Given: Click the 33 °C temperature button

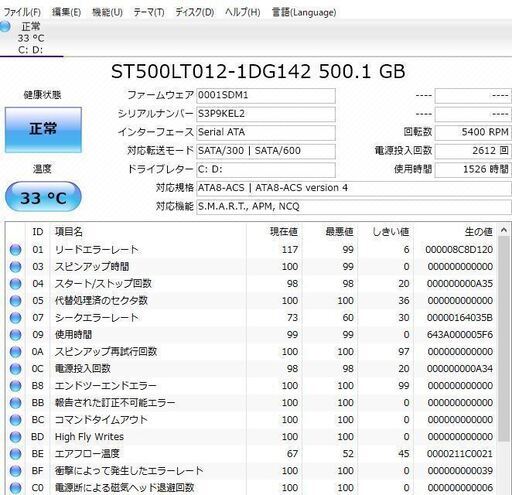Looking at the screenshot, I should [x=43, y=197].
